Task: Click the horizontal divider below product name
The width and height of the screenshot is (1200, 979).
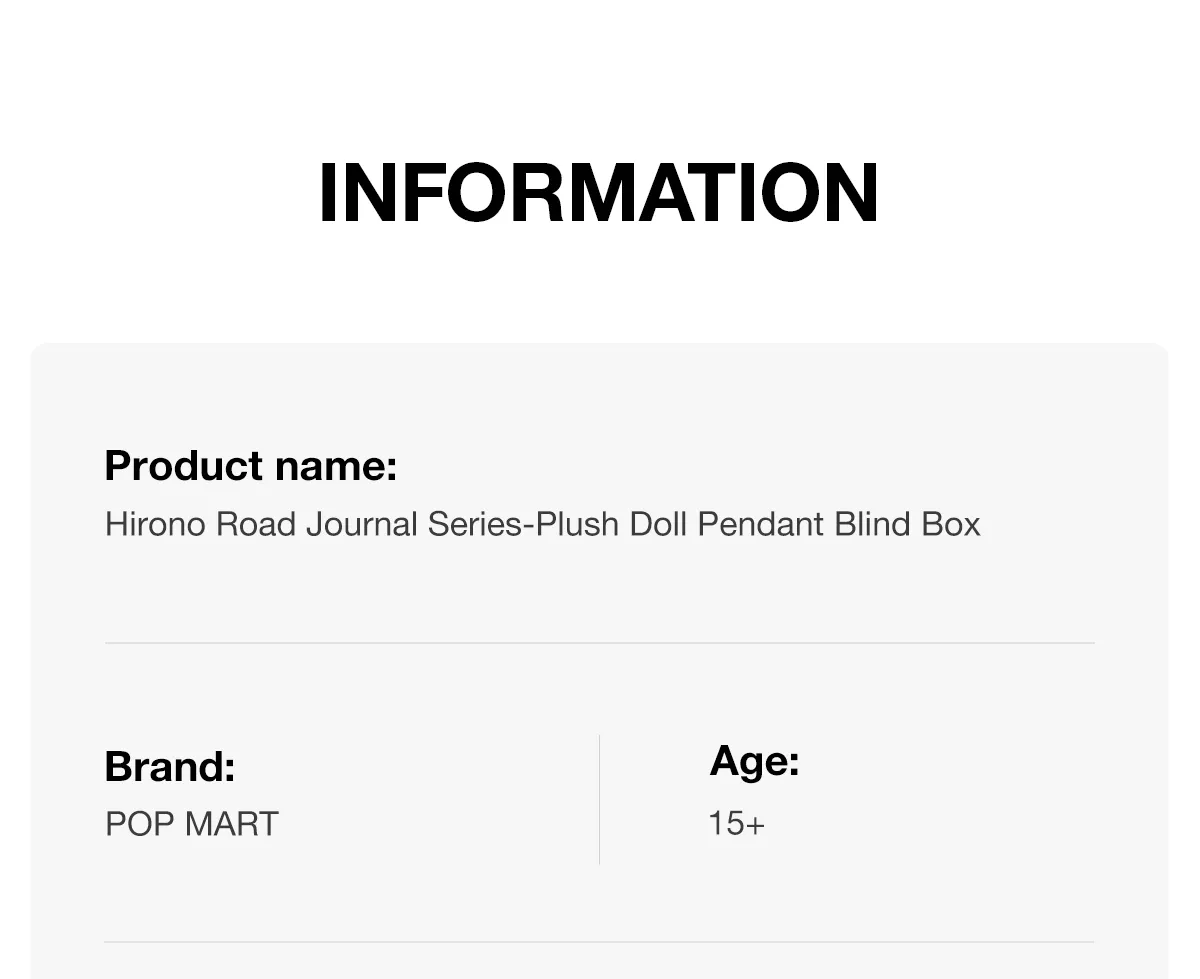Action: click(600, 643)
